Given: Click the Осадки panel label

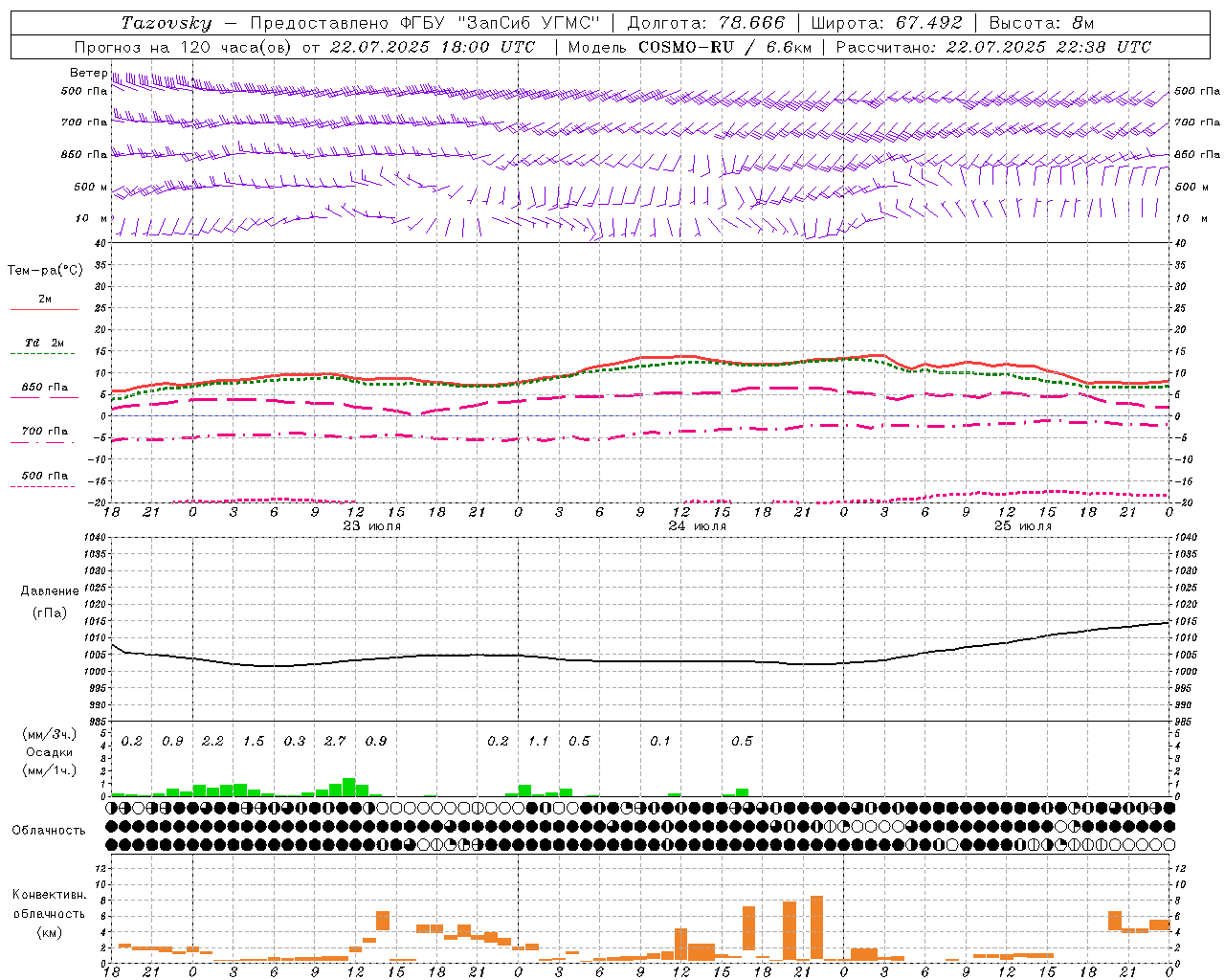Looking at the screenshot, I should tap(50, 752).
